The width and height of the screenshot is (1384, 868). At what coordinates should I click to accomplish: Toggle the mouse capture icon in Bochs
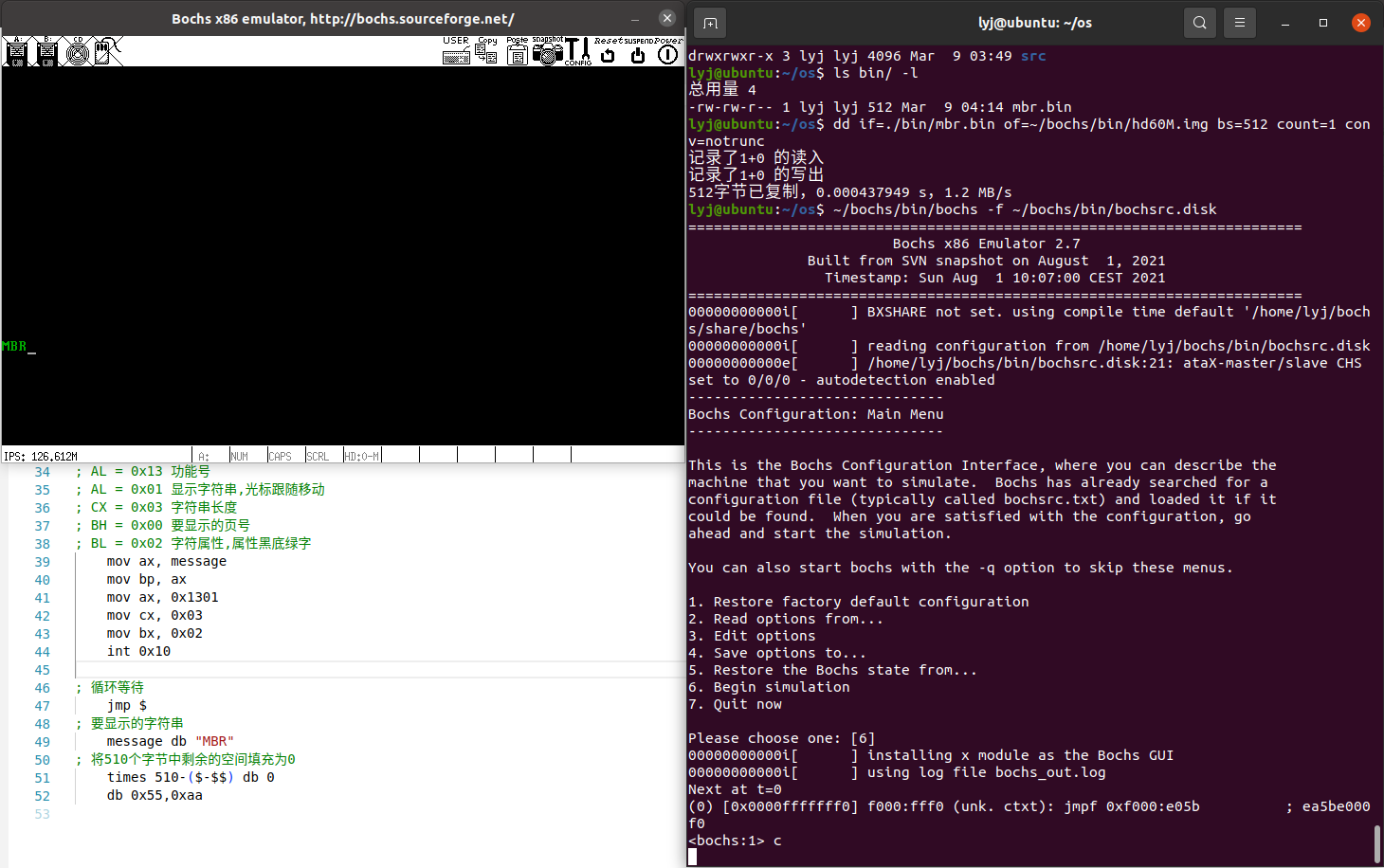[108, 51]
